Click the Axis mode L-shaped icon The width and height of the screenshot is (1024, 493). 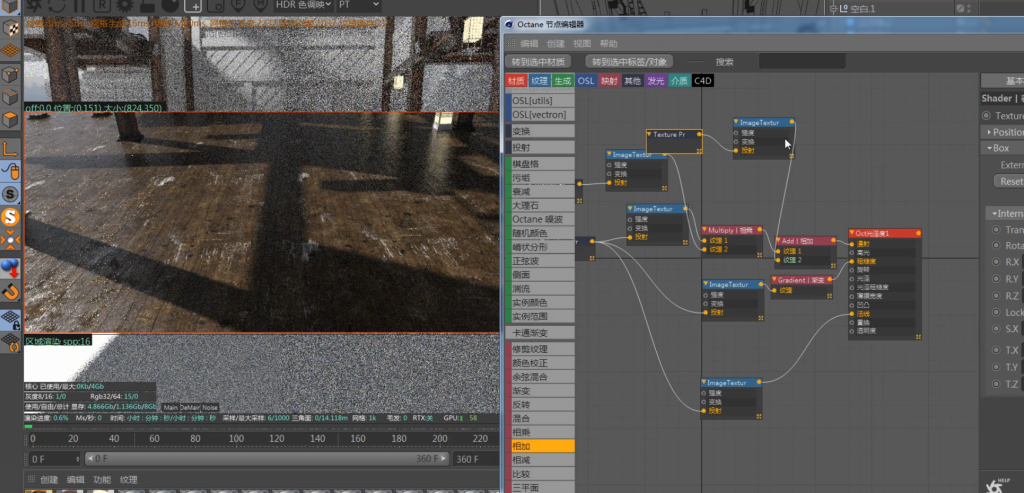coord(10,149)
